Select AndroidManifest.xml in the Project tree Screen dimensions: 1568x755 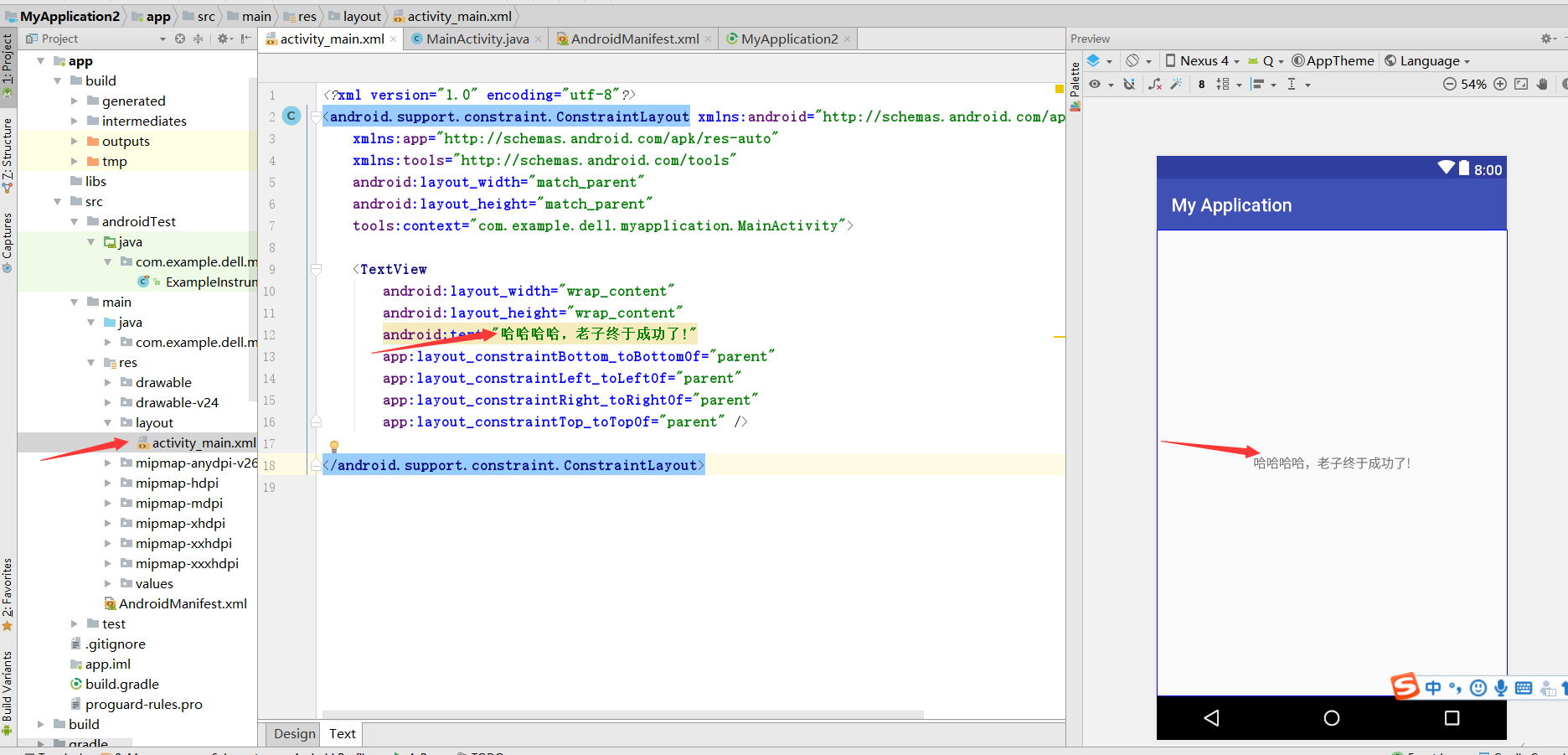tap(183, 603)
